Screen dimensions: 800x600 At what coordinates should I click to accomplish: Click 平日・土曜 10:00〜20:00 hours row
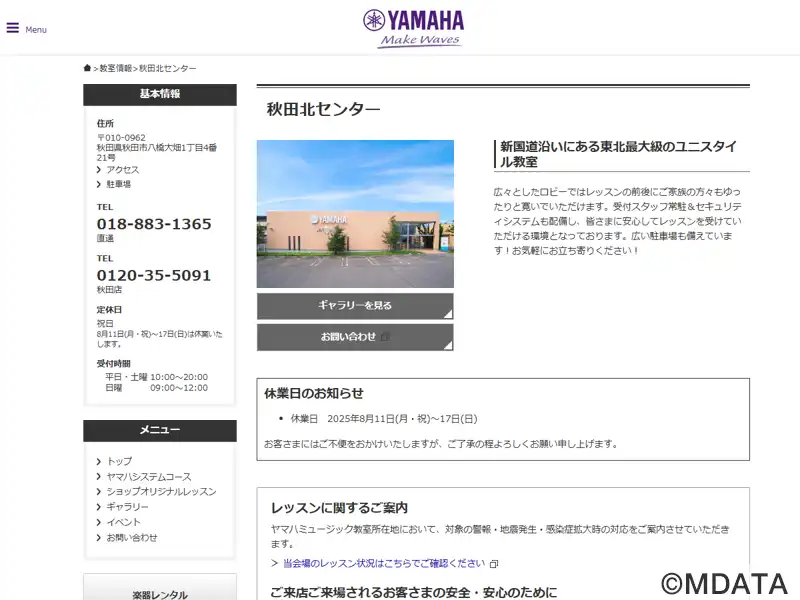point(157,377)
